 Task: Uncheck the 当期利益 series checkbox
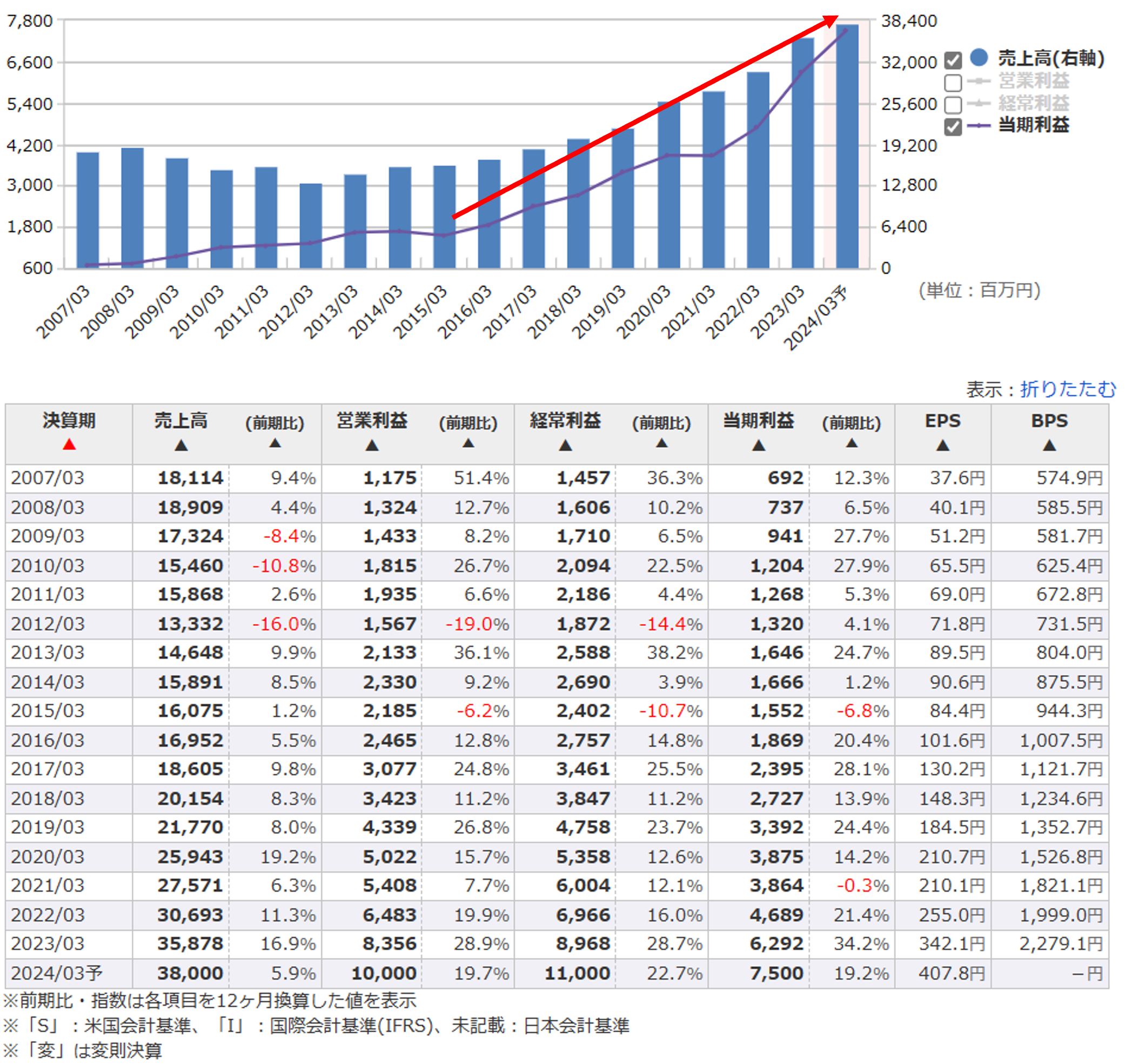953,126
